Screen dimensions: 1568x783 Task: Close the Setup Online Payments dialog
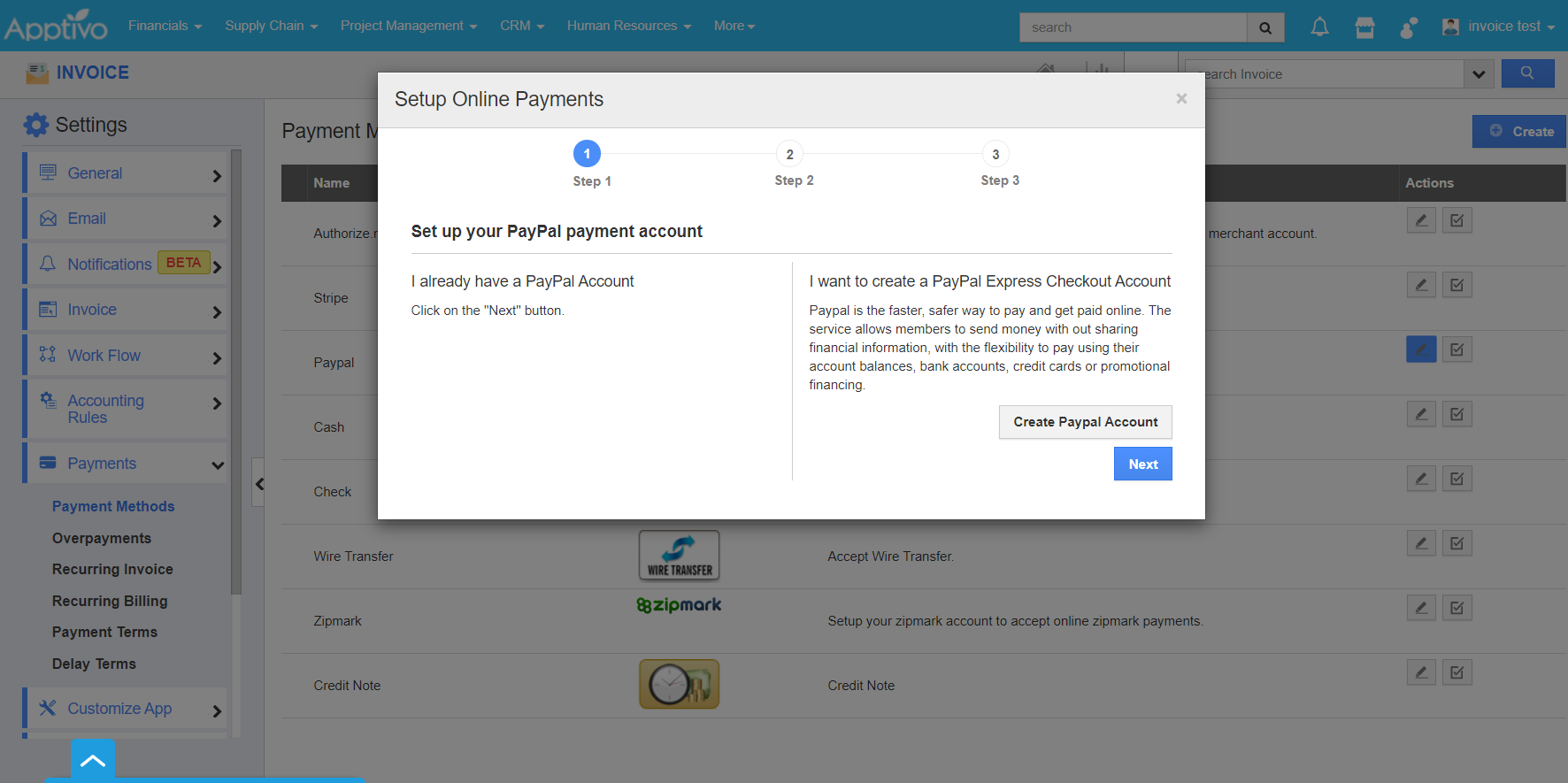tap(1181, 99)
